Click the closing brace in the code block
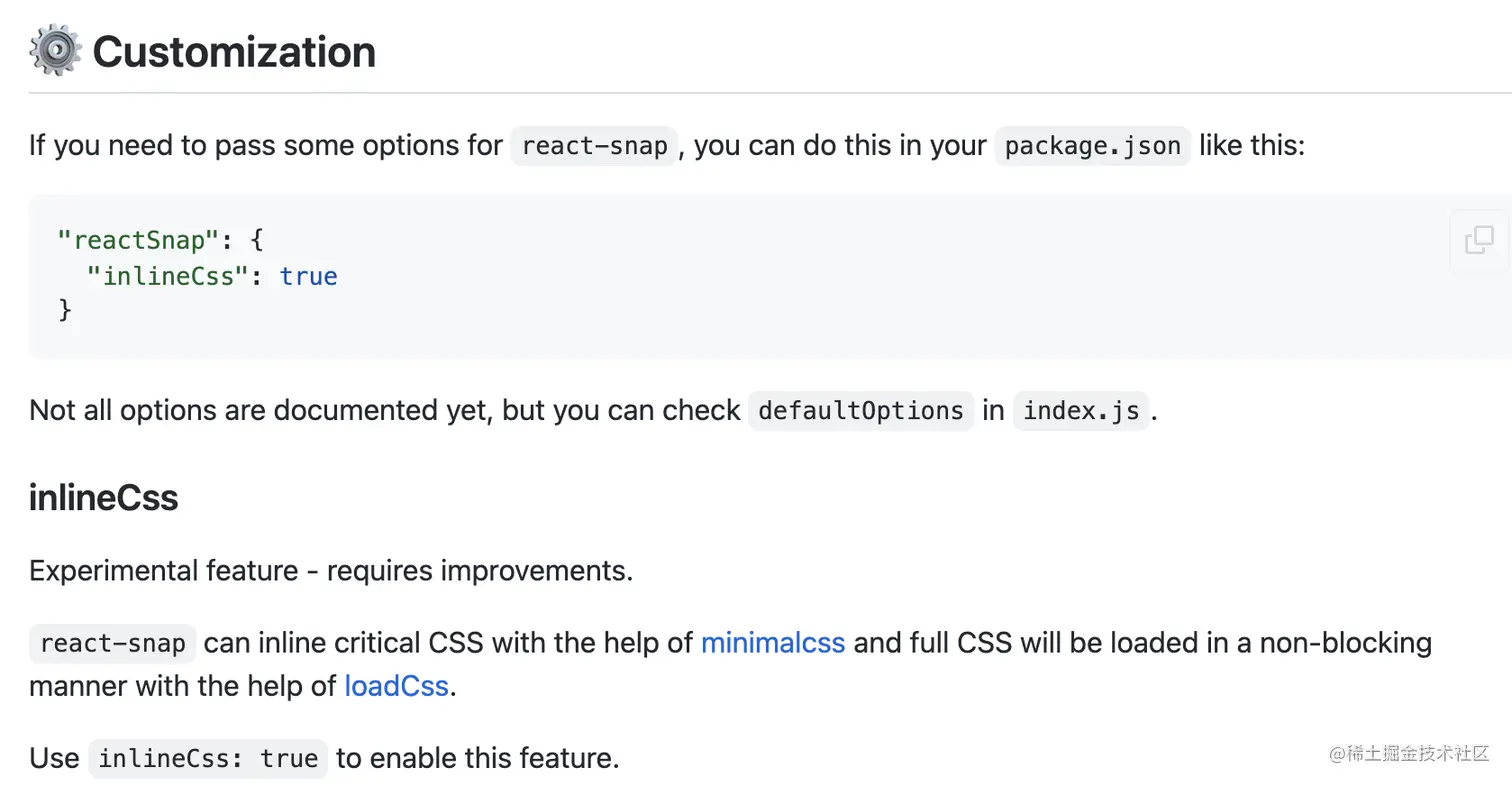 coord(66,310)
